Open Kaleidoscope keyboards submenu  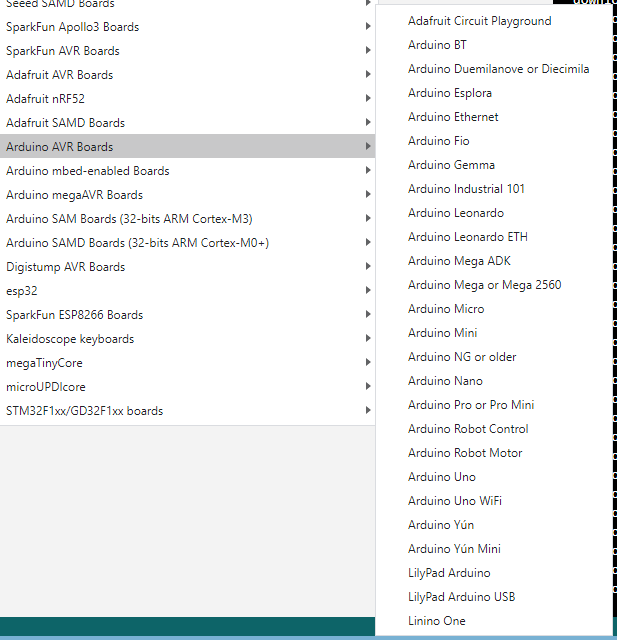[x=187, y=339]
